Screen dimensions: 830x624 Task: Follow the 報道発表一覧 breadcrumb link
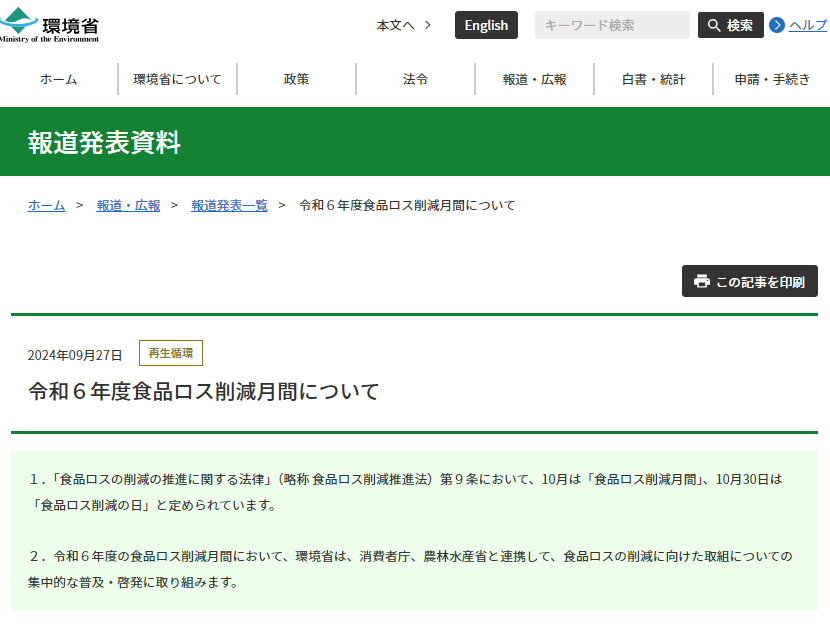(229, 204)
